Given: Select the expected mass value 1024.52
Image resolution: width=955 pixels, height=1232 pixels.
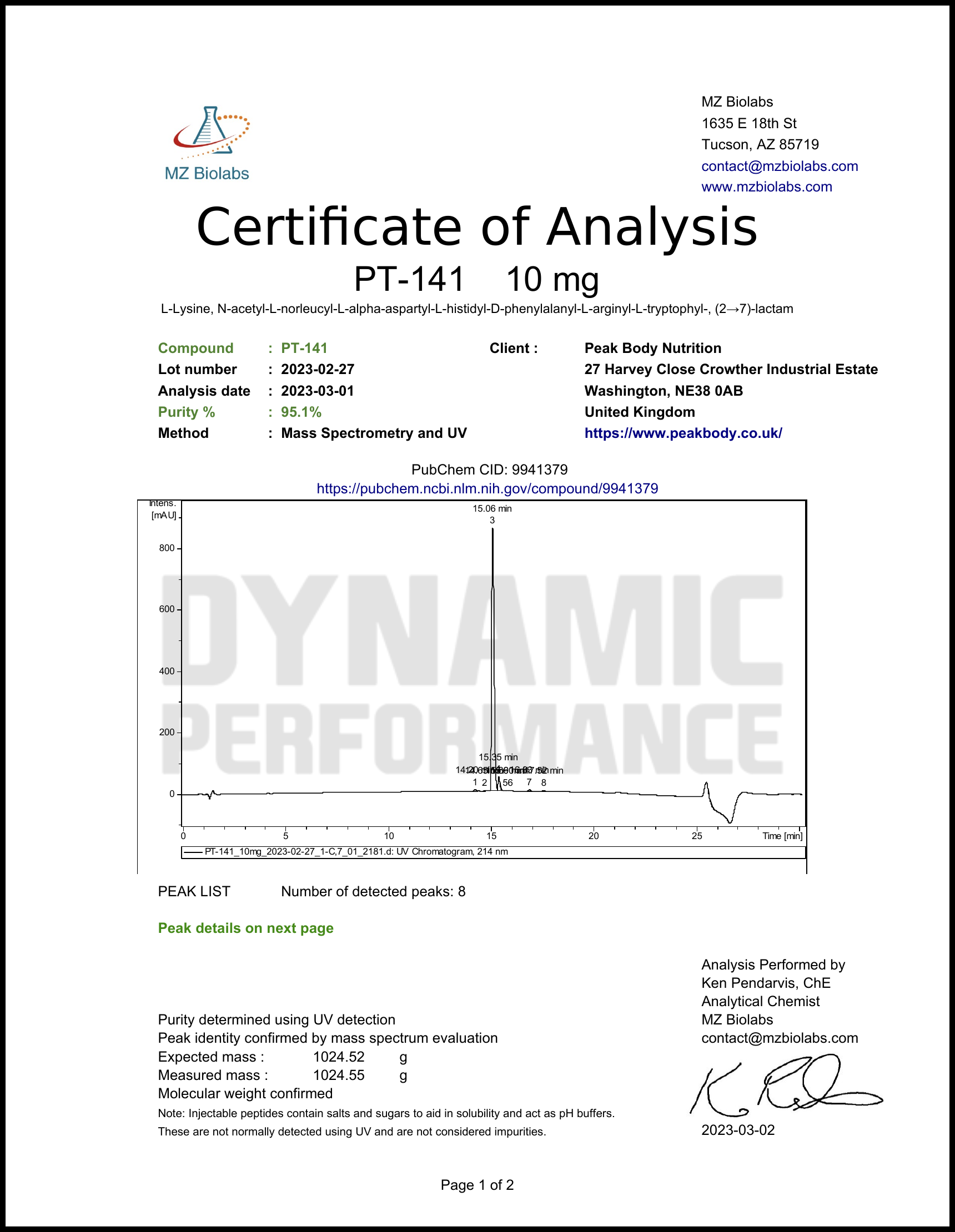Looking at the screenshot, I should [339, 1057].
